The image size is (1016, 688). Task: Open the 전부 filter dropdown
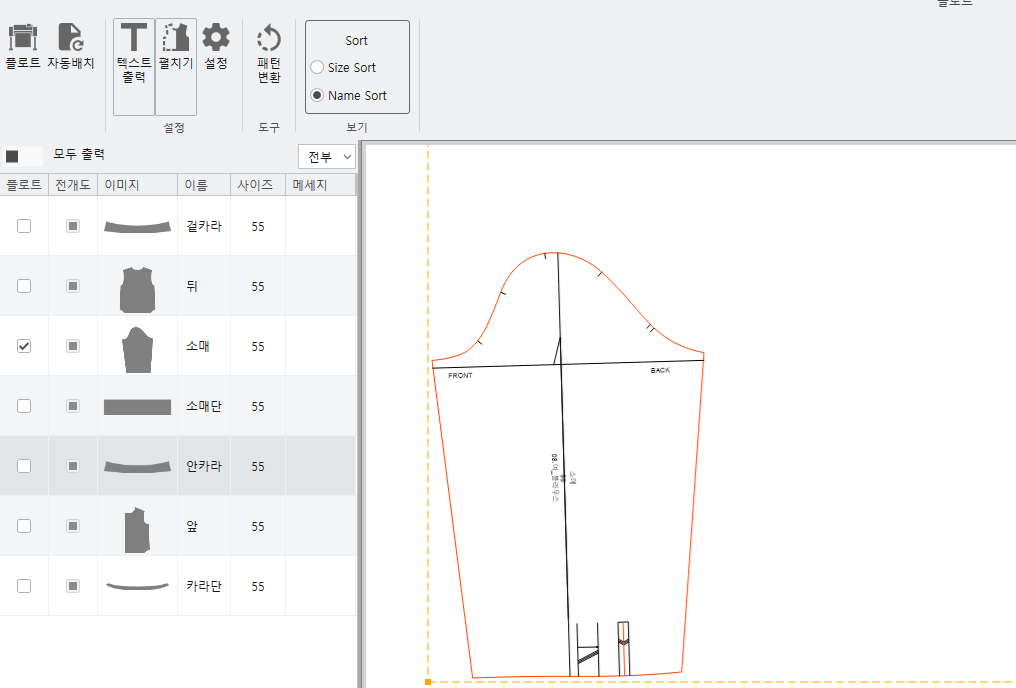tap(327, 157)
